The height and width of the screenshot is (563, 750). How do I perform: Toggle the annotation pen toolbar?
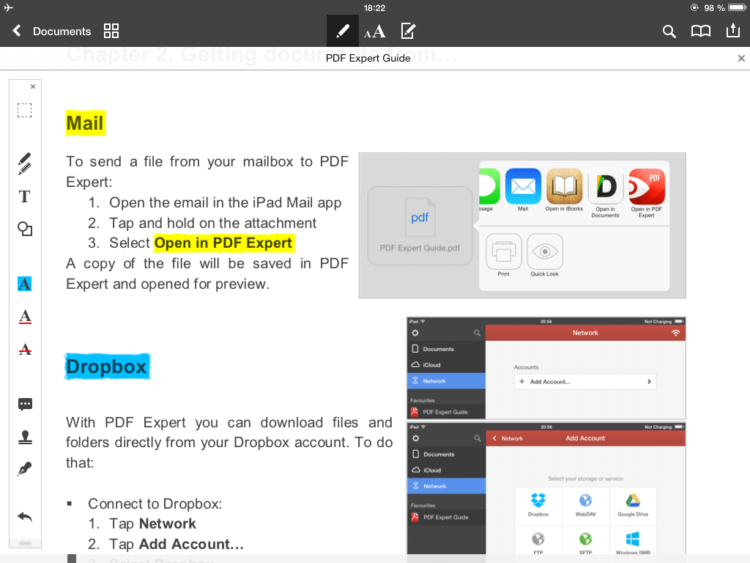pos(342,31)
